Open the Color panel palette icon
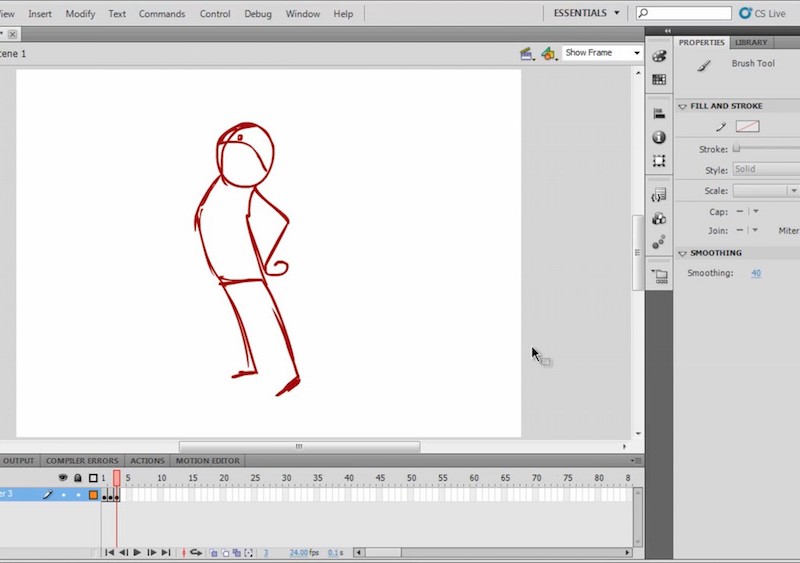Image resolution: width=800 pixels, height=563 pixels. coord(659,57)
